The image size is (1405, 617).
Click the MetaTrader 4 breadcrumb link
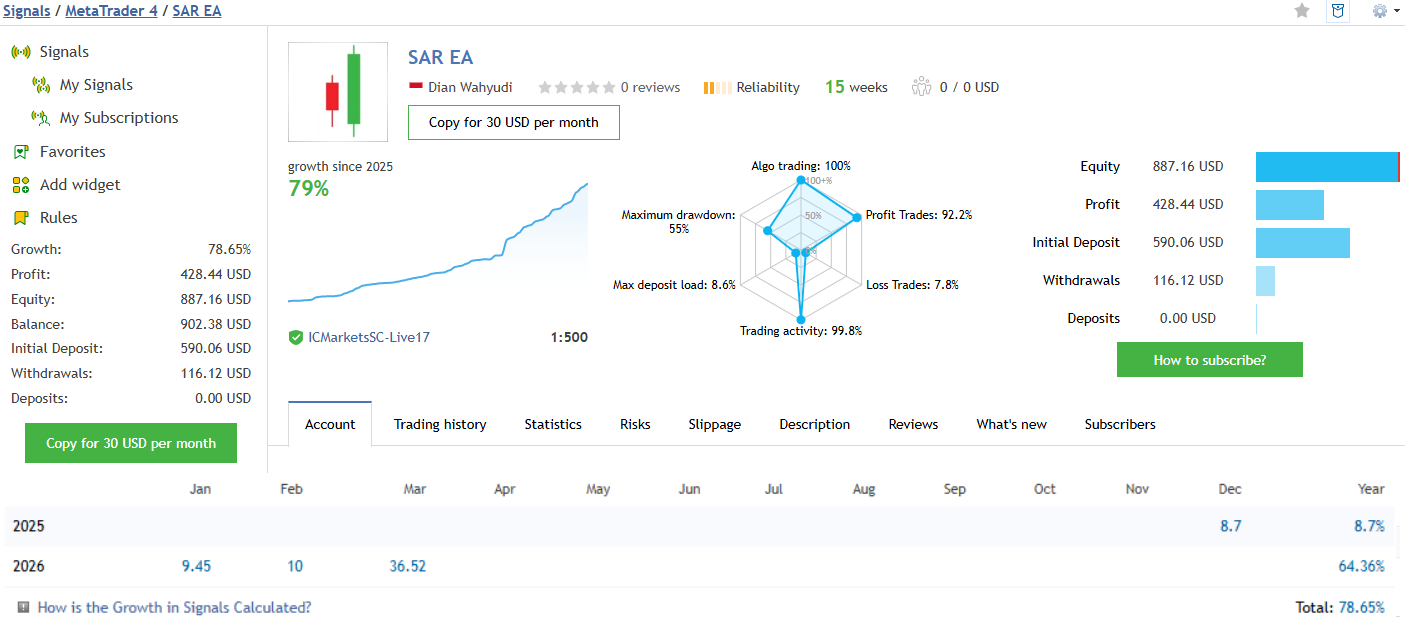point(111,11)
